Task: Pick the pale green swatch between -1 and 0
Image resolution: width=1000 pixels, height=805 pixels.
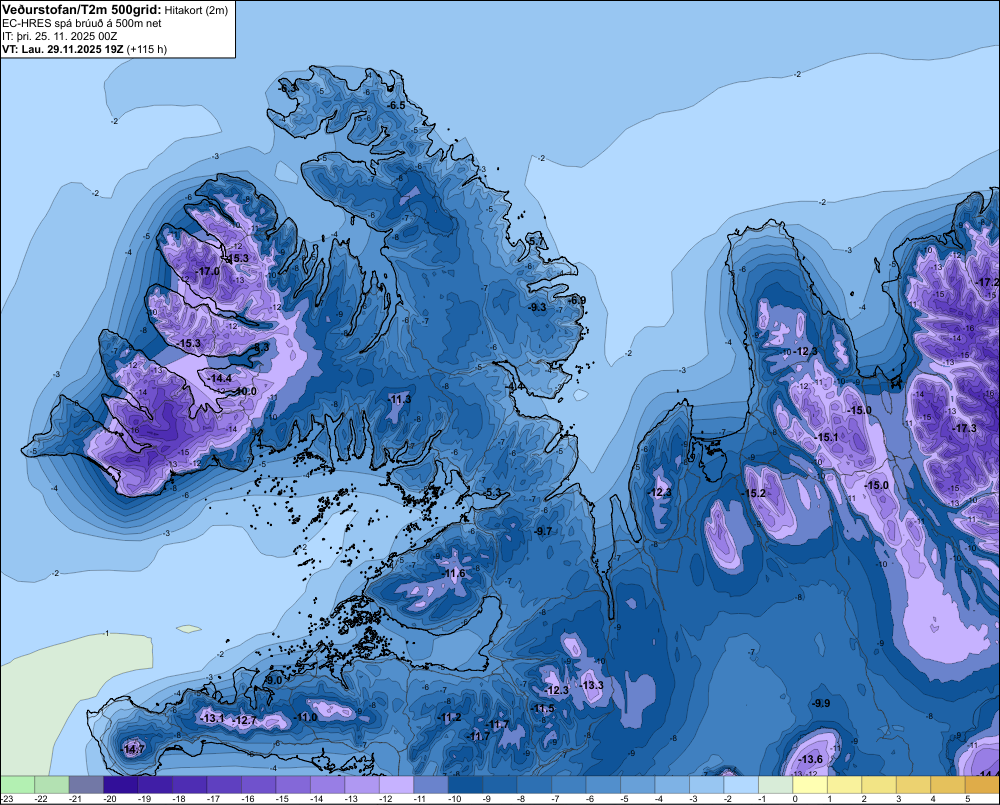Action: 776,785
